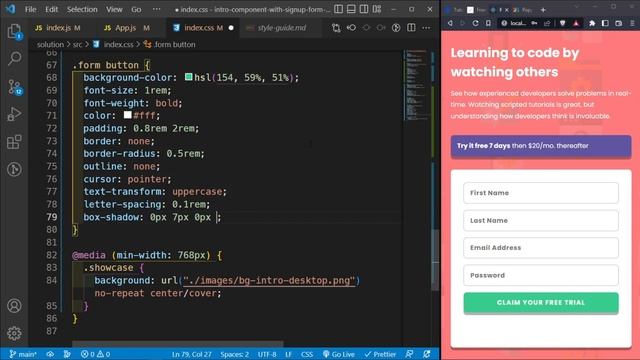
Task: Open the Edit menu
Action: coord(51,9)
